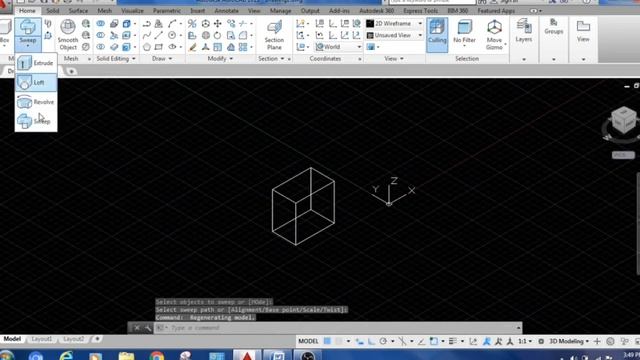Viewport: 640px width, 360px height.
Task: Choose Extrude from the solid creation flyout
Action: click(36, 63)
